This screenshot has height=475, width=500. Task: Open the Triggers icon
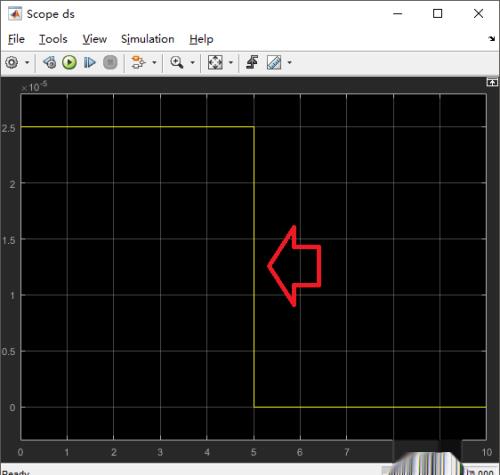[252, 63]
